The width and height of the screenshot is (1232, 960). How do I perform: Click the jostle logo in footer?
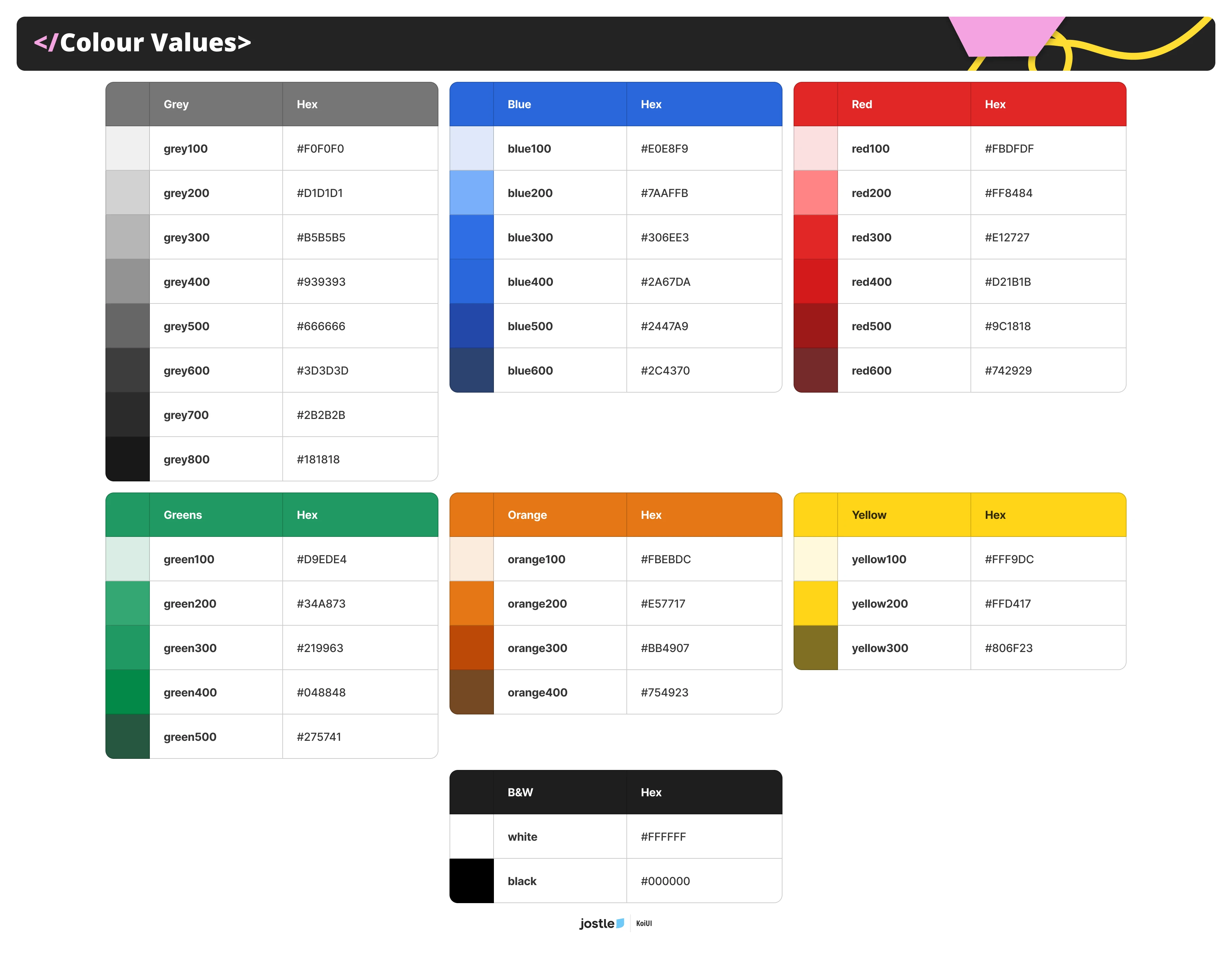click(602, 923)
